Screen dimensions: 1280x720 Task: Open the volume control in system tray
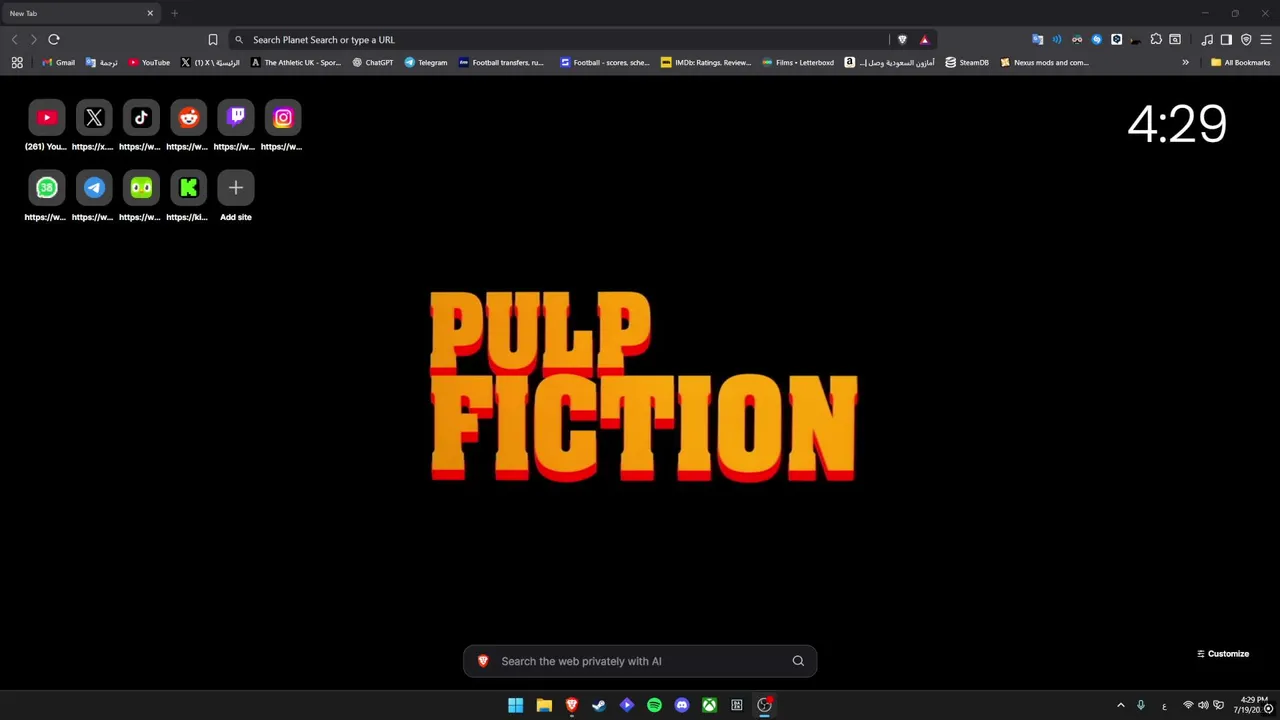point(1203,705)
